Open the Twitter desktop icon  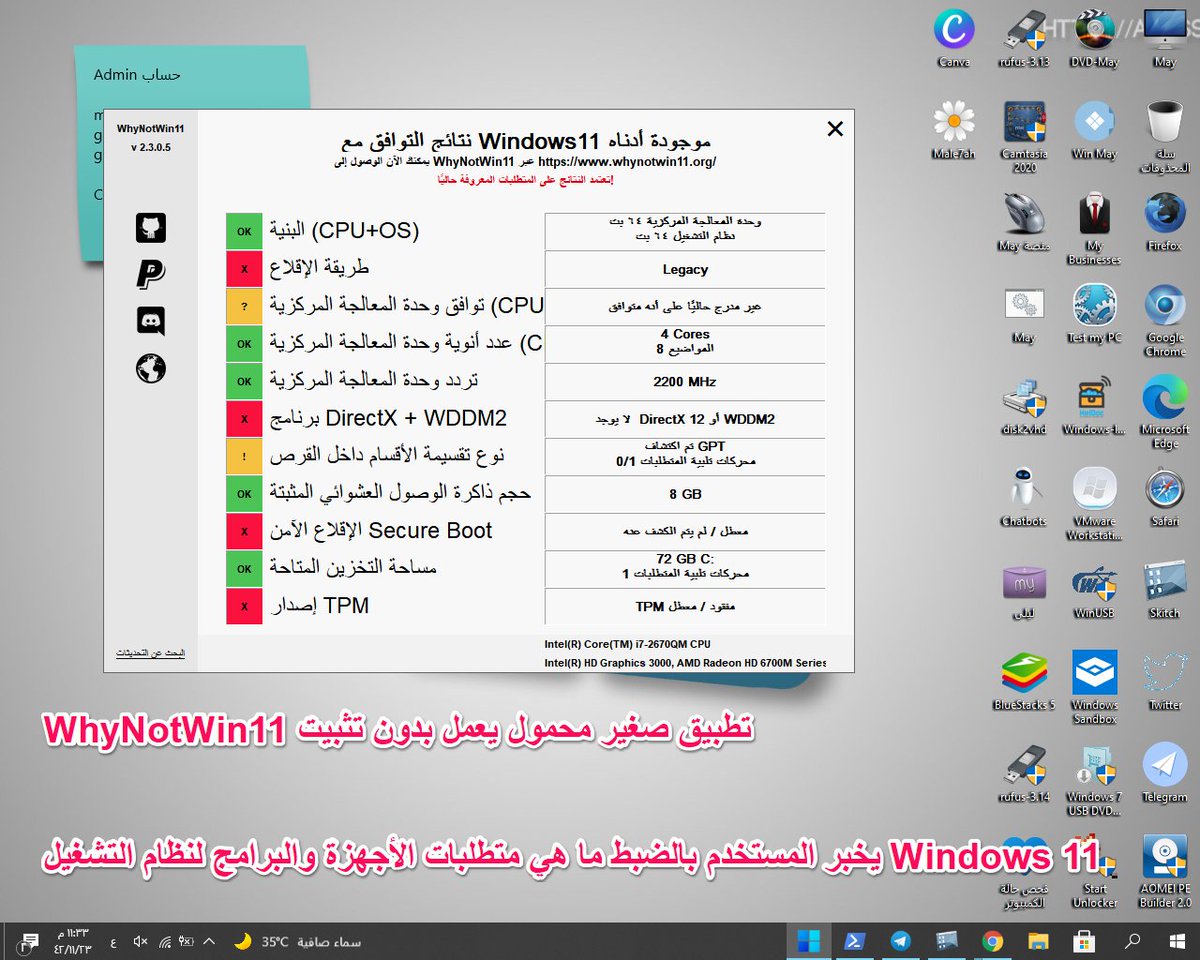[1165, 680]
